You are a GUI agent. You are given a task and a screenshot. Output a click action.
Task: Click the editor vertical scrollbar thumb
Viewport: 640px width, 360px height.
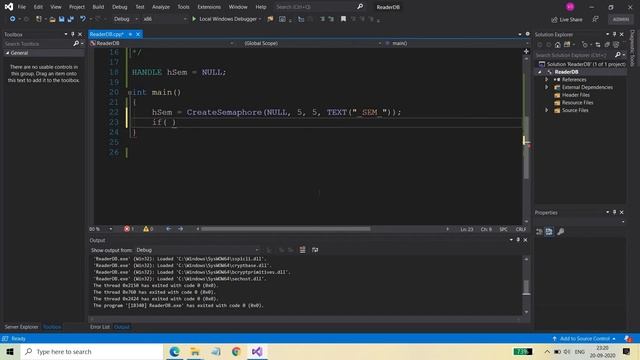point(526,147)
